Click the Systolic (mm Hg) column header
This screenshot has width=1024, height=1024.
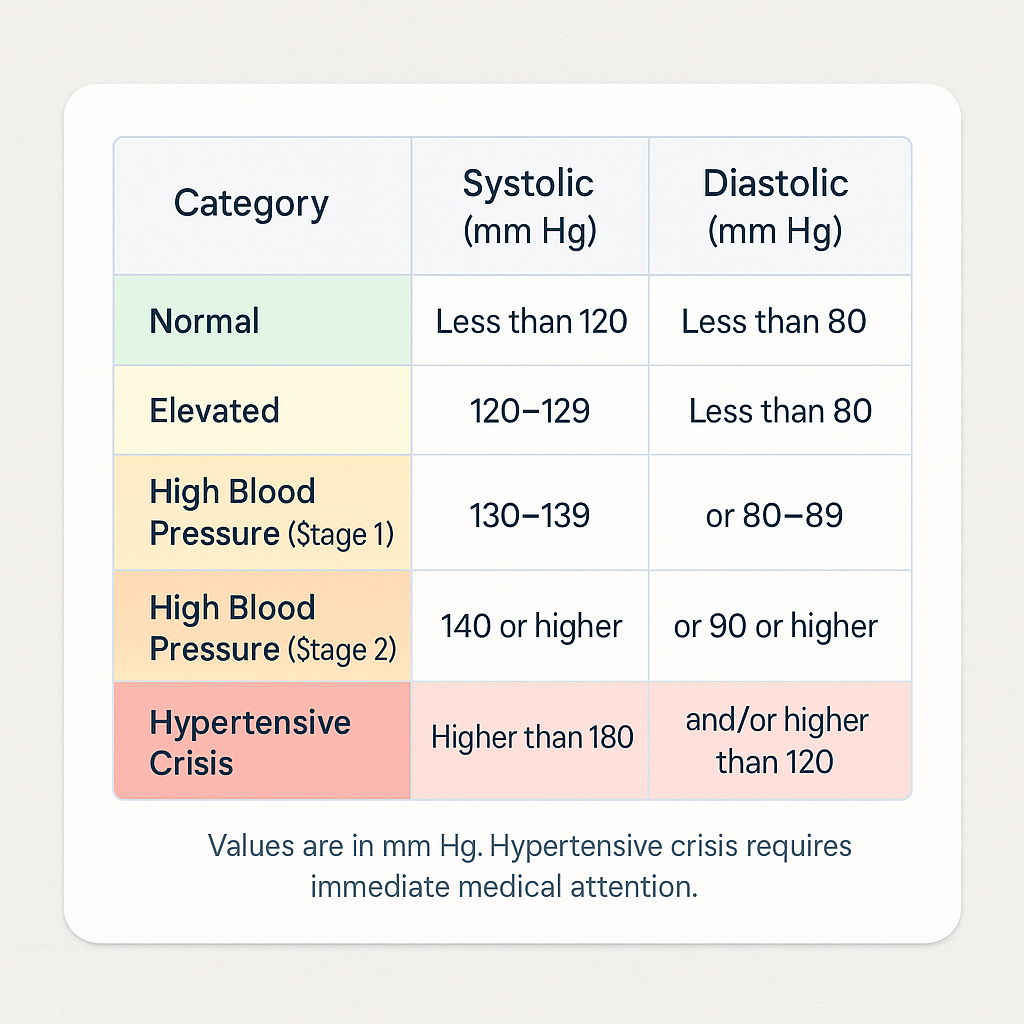529,207
